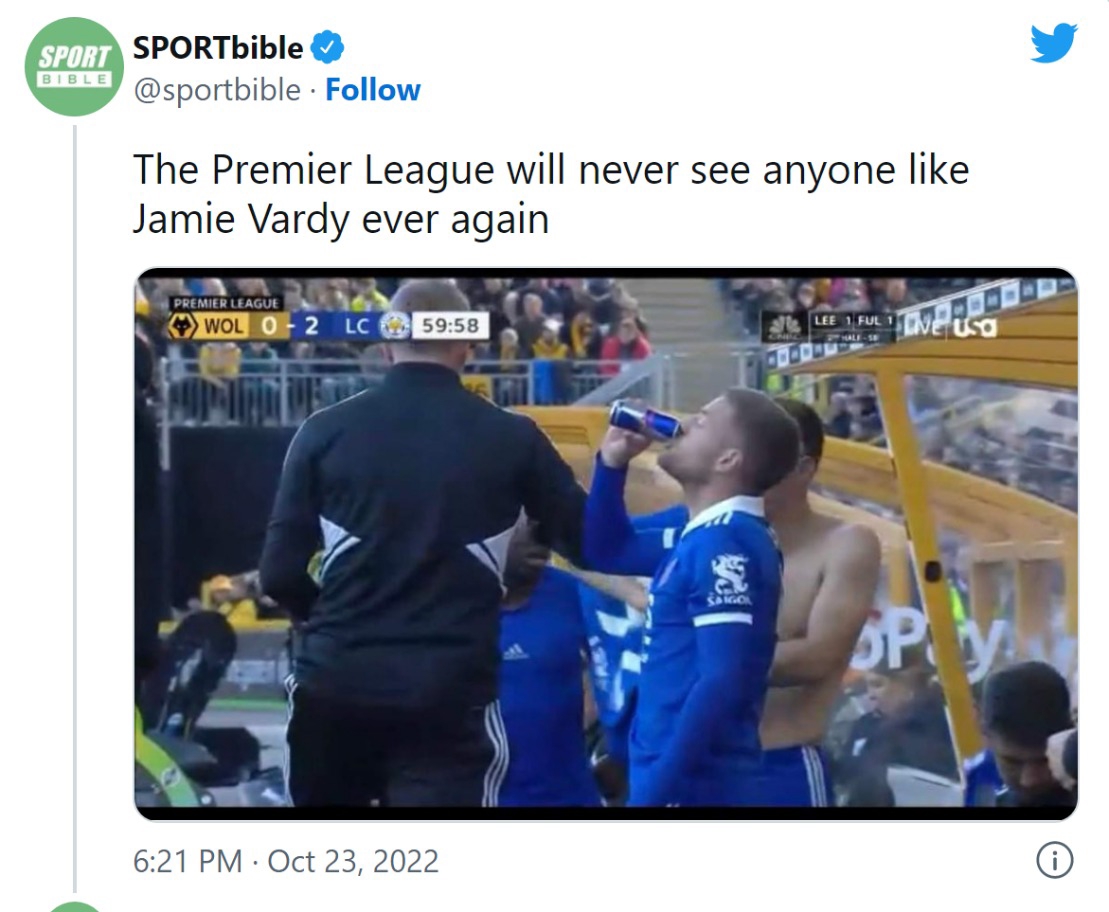Click the 59:58 match clock in video
This screenshot has height=912, width=1109.
[x=450, y=325]
